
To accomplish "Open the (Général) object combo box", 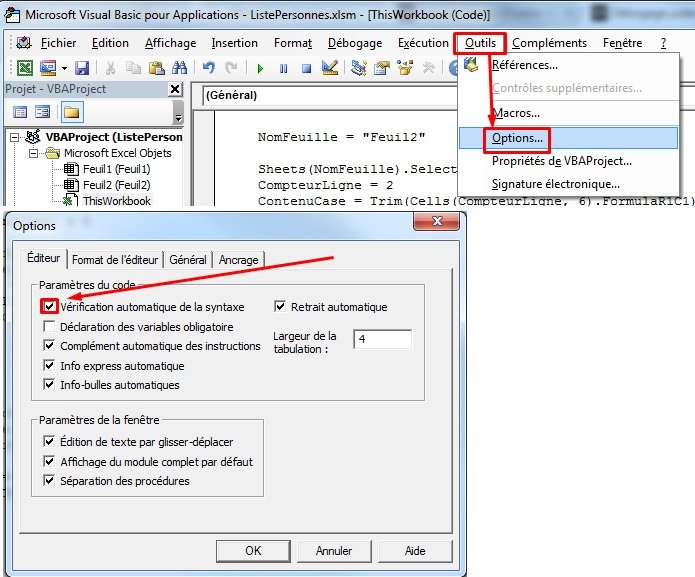I will point(330,95).
